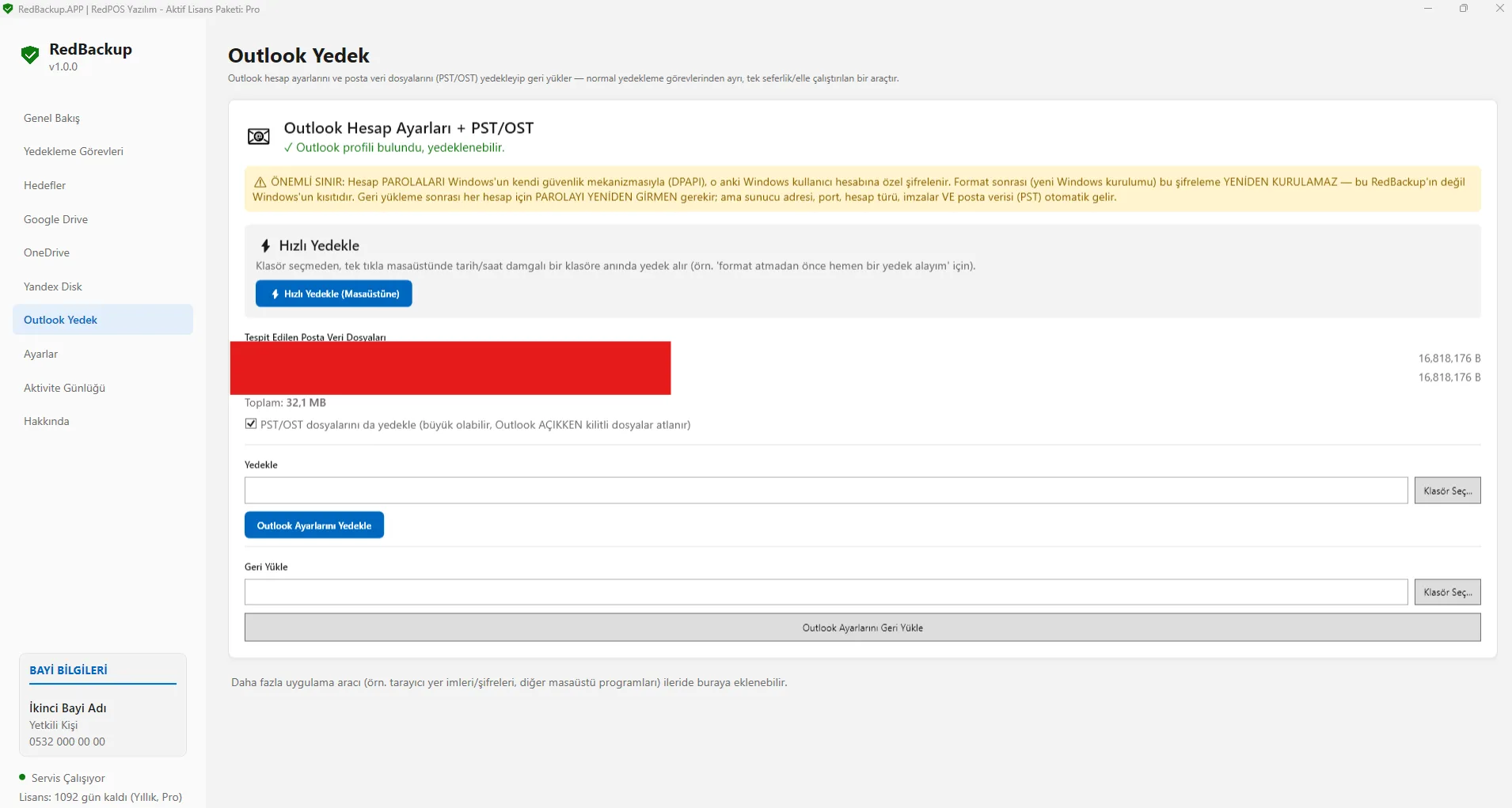The image size is (1512, 808).
Task: Click the green service status dot
Action: (22, 777)
